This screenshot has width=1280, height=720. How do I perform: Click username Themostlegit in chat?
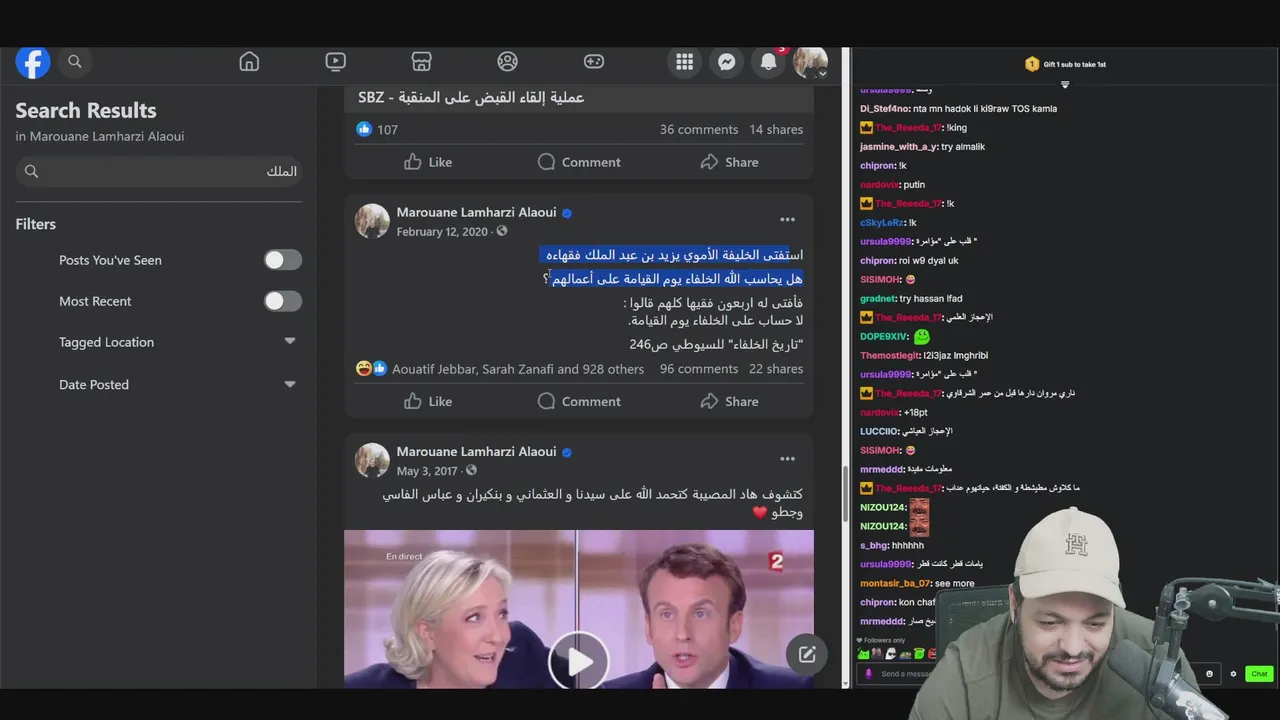tap(889, 355)
